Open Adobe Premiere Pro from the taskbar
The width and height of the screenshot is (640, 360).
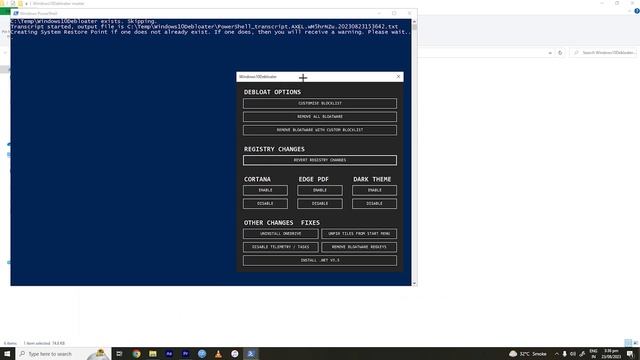[x=185, y=354]
